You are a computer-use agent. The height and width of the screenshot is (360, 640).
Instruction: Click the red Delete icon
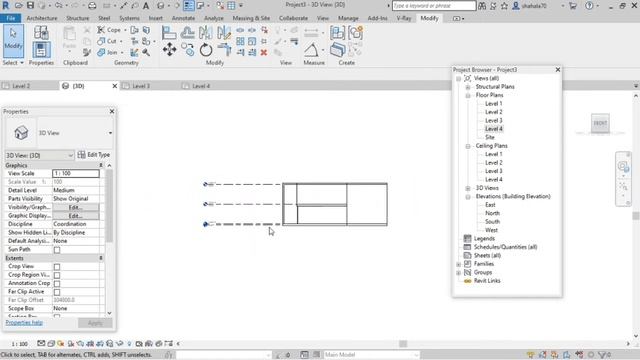tap(264, 53)
